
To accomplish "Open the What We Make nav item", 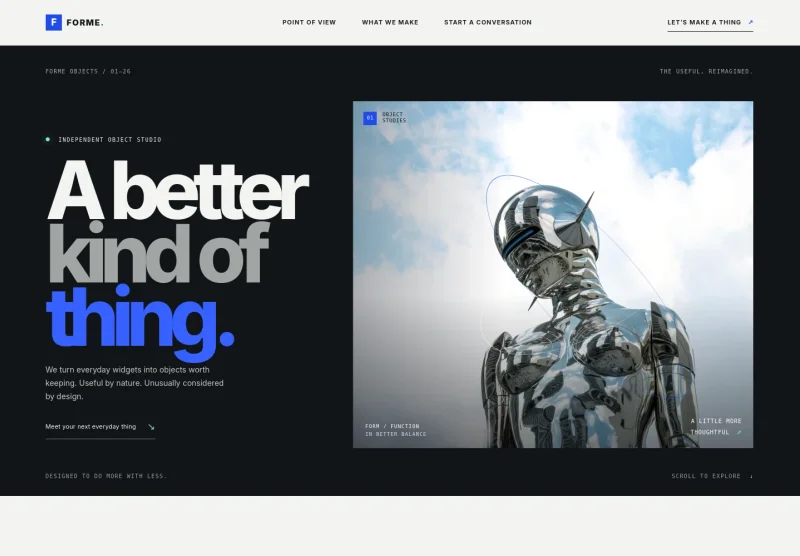I will pos(390,22).
